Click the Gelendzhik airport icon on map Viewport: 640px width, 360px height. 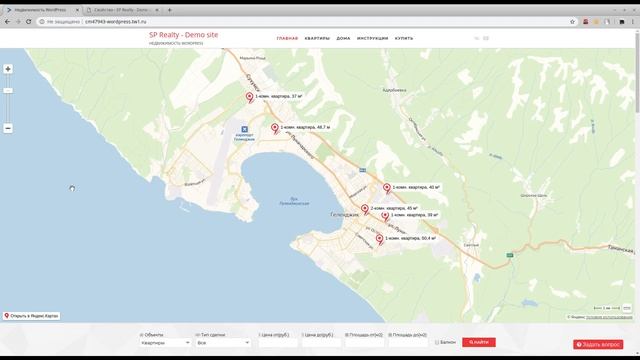click(244, 129)
